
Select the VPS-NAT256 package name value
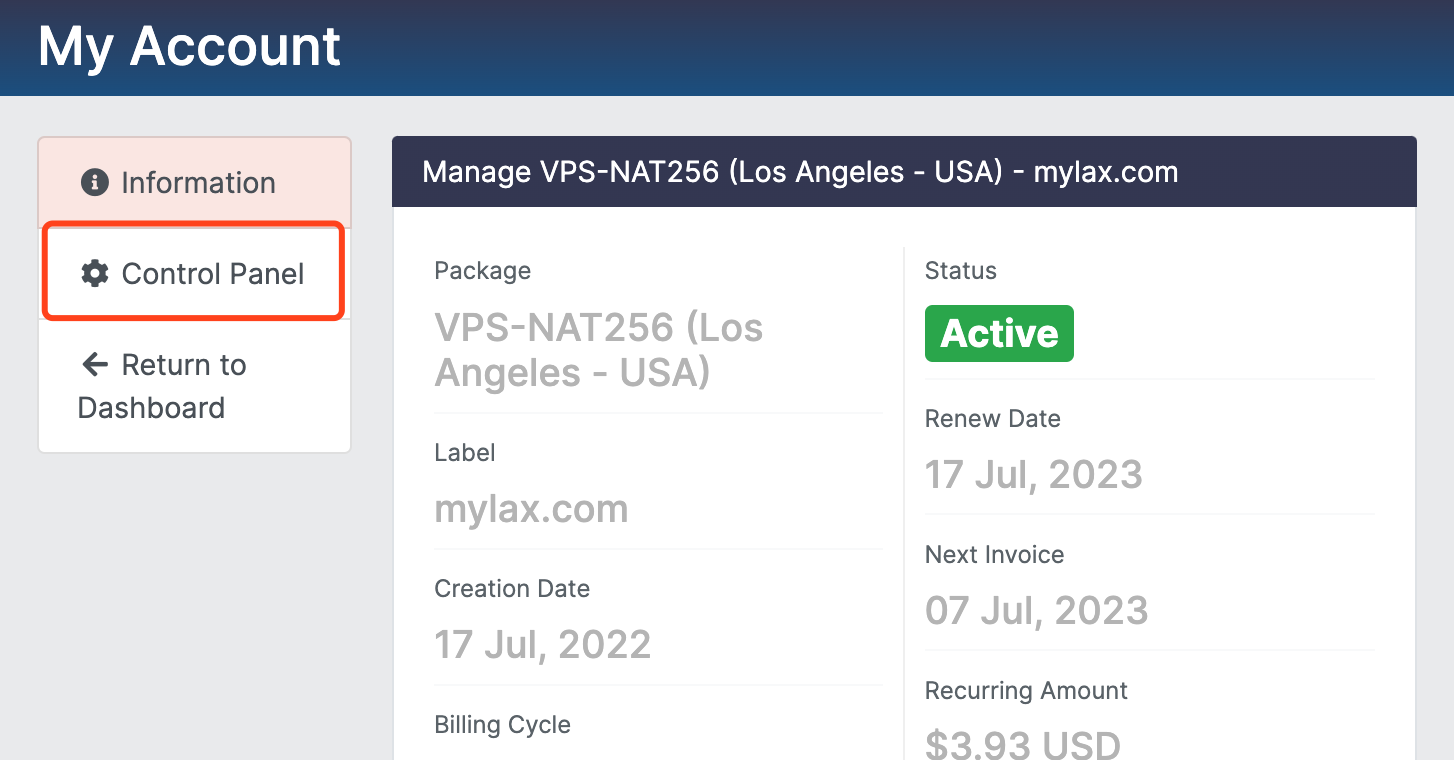598,350
